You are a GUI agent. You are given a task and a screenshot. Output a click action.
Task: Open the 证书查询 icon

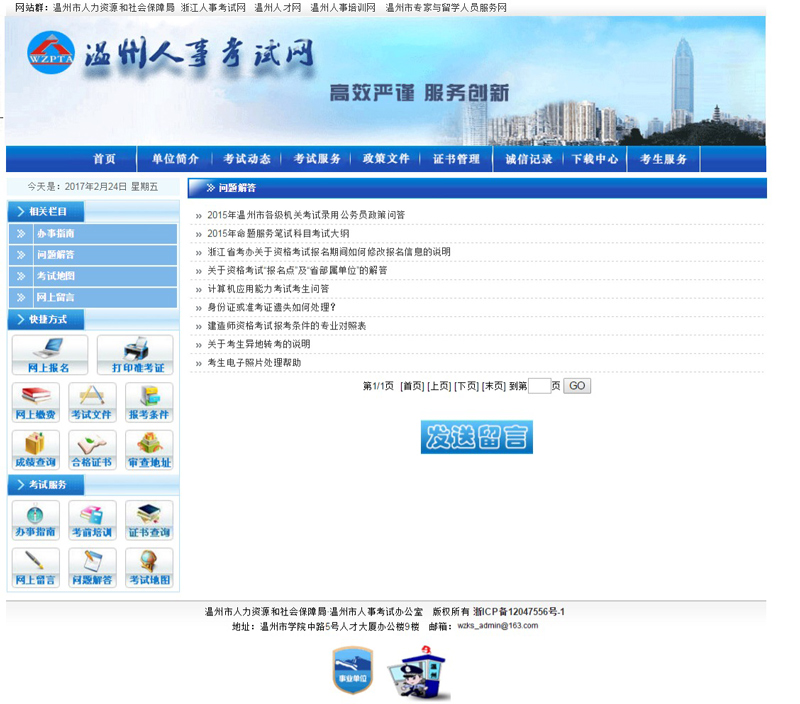click(149, 520)
